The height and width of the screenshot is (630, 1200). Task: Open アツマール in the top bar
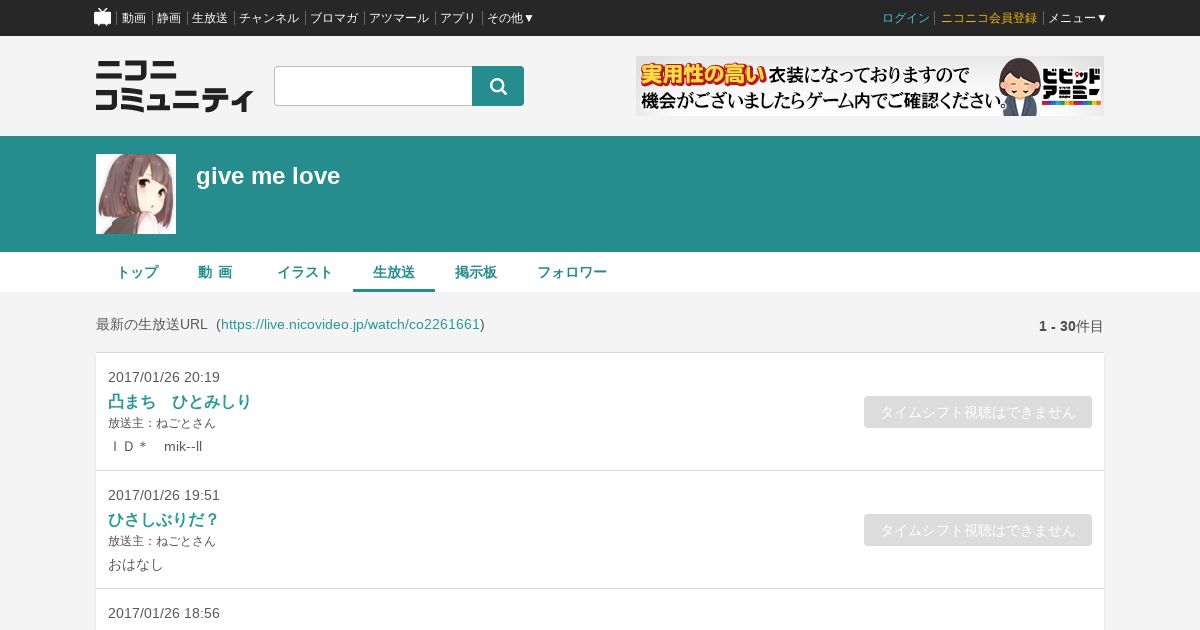click(x=399, y=18)
